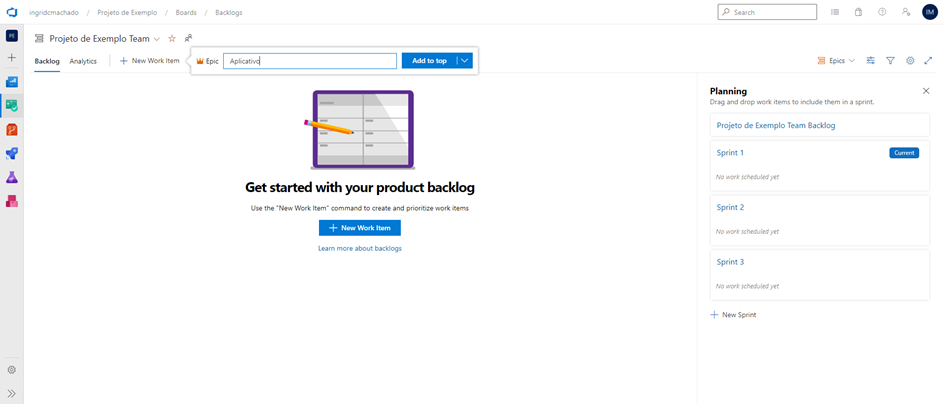Open Backlogs breadcrumb
Viewport: 945px width, 404px height.
[229, 12]
